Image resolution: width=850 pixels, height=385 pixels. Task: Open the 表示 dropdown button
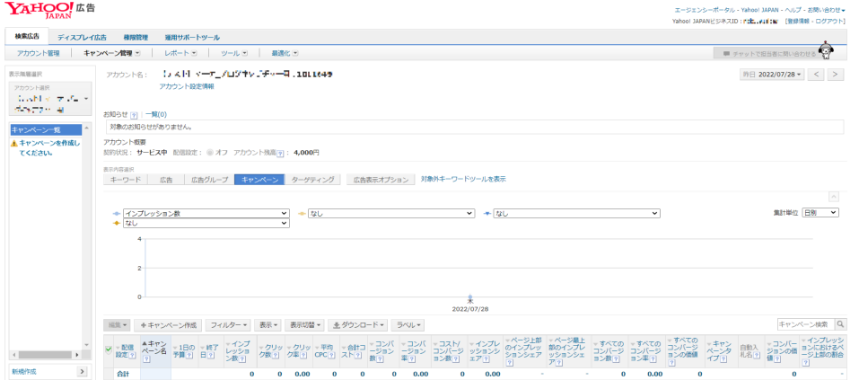click(268, 325)
